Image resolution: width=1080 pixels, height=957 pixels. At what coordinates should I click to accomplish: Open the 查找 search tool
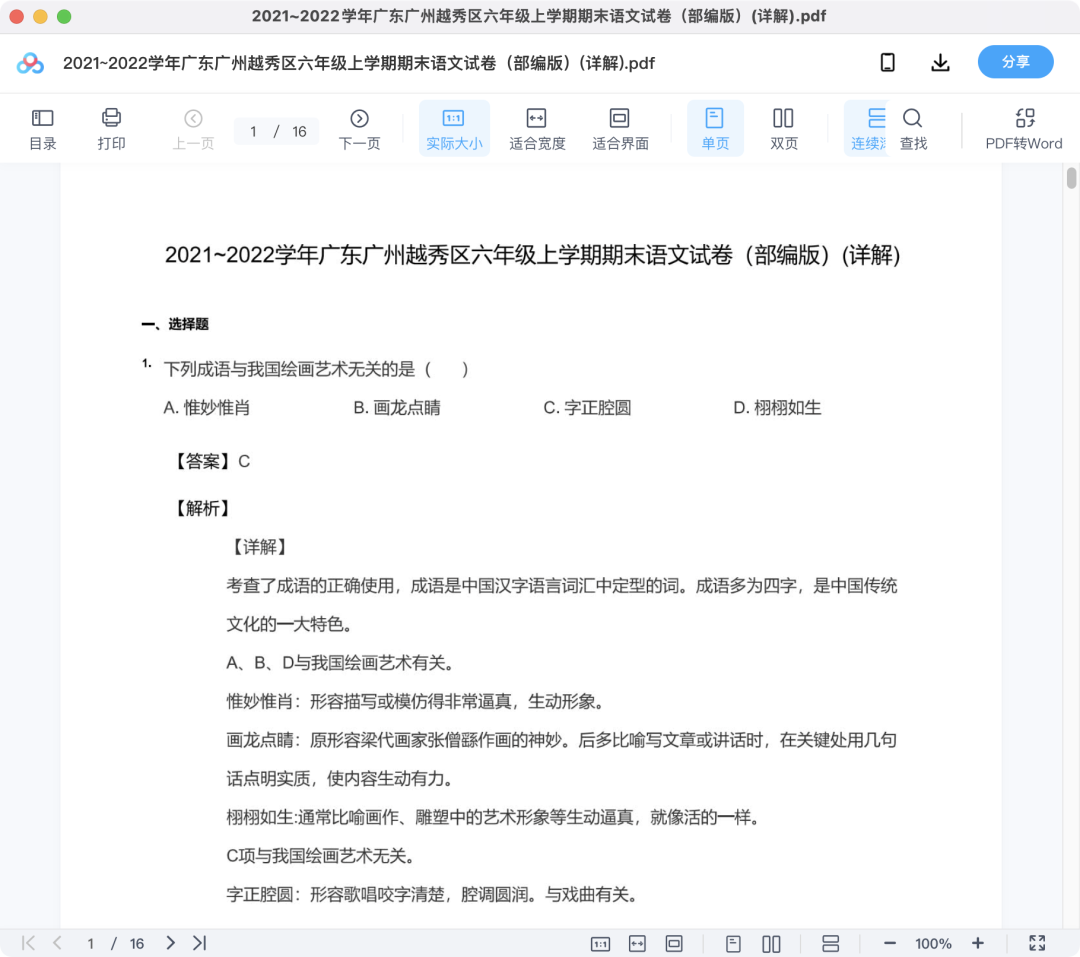[913, 129]
